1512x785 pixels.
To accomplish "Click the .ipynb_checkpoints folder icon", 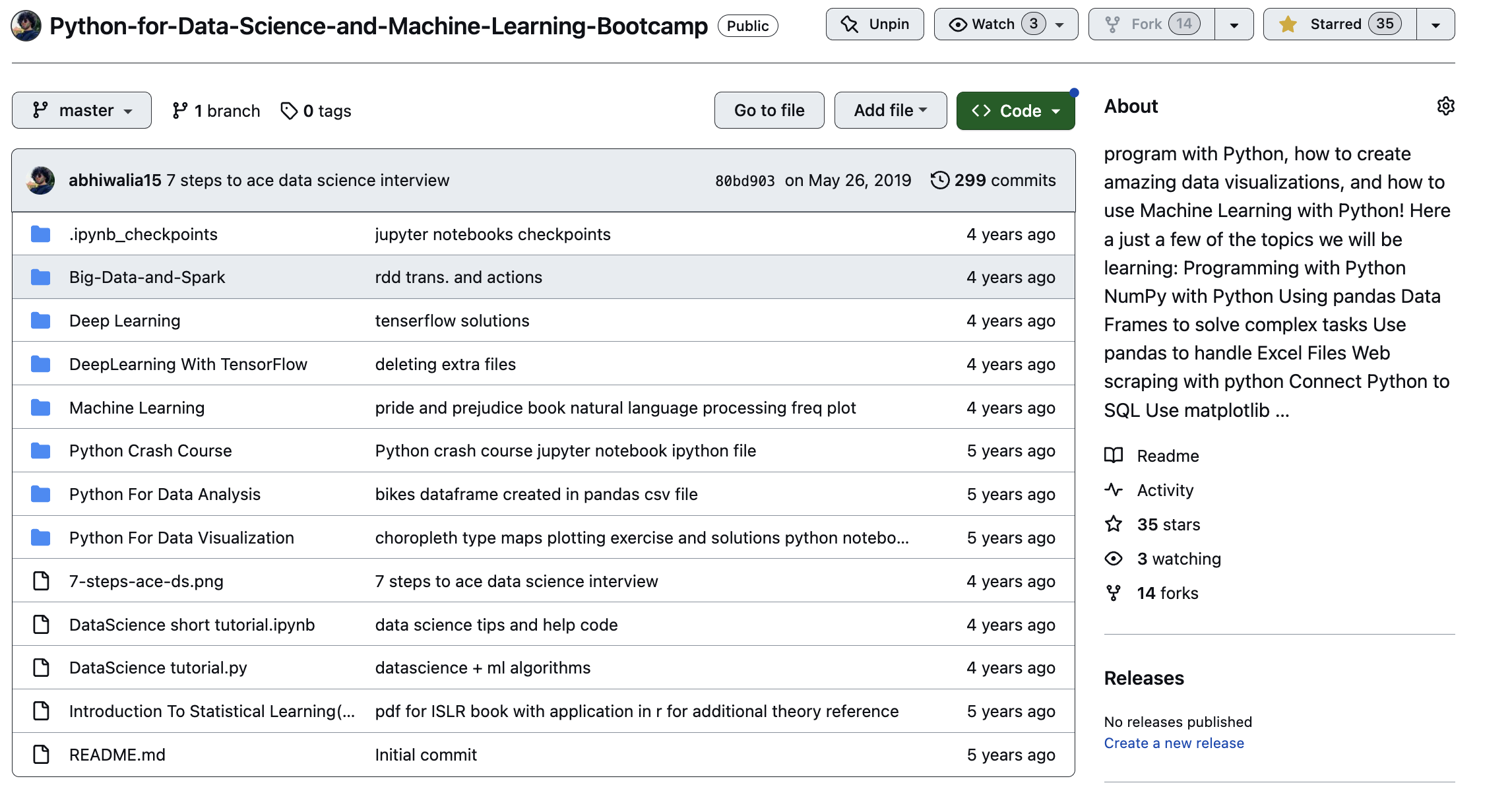I will (41, 234).
